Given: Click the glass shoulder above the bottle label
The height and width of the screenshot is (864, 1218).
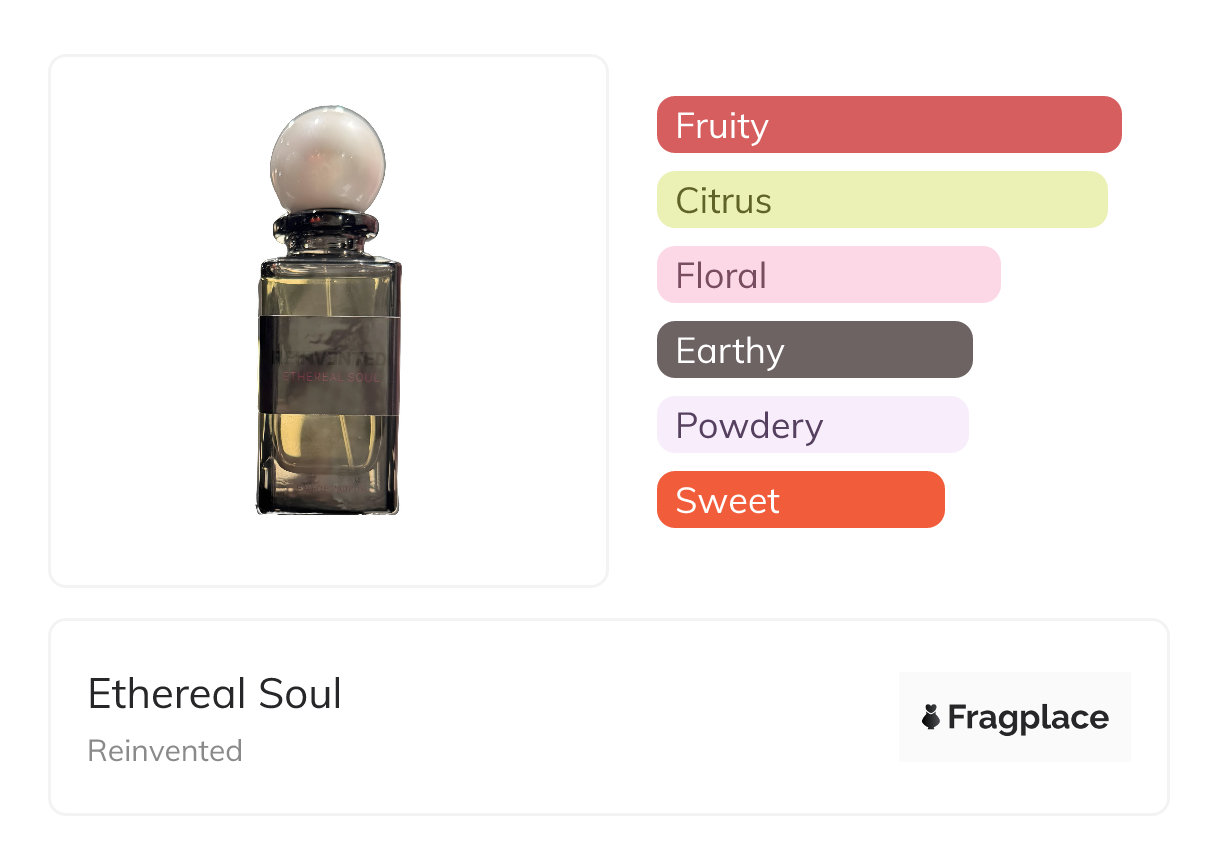Looking at the screenshot, I should [x=329, y=288].
